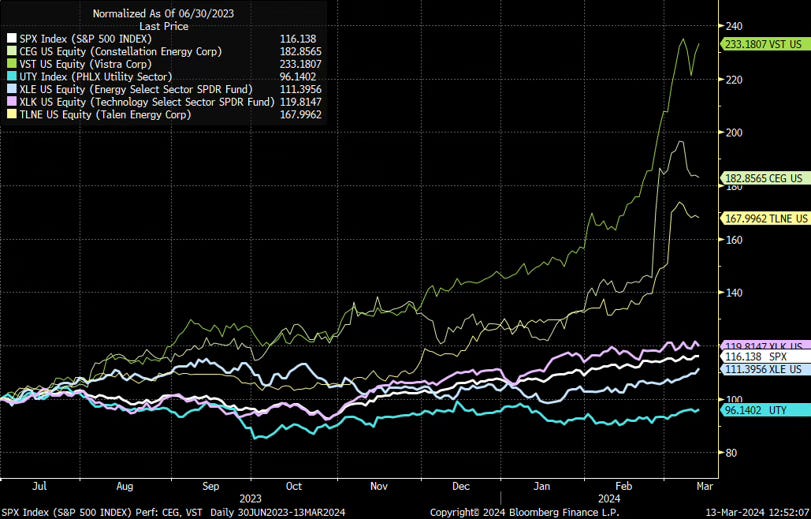Click the CEG last price 182.8565 in legend
Screen dimensions: 811x519
click(301, 51)
